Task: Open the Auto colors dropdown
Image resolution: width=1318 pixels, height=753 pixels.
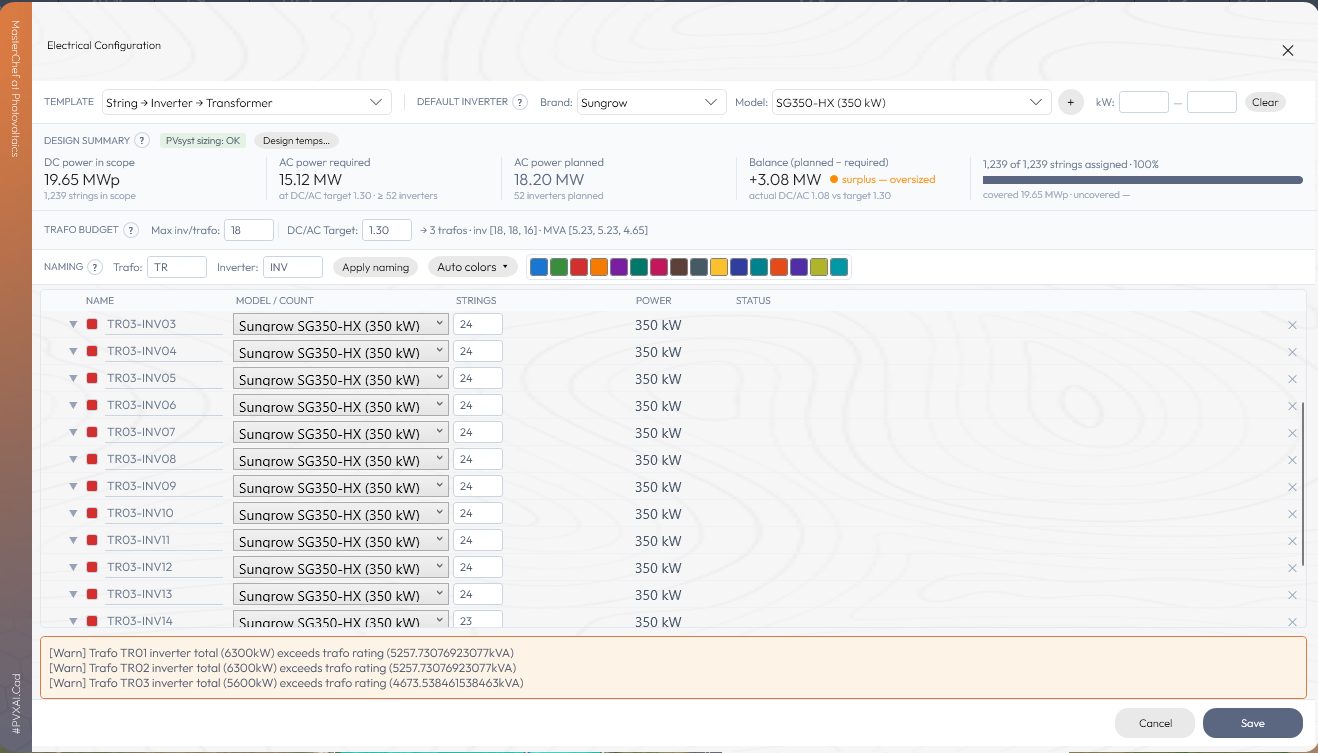Action: [x=473, y=267]
